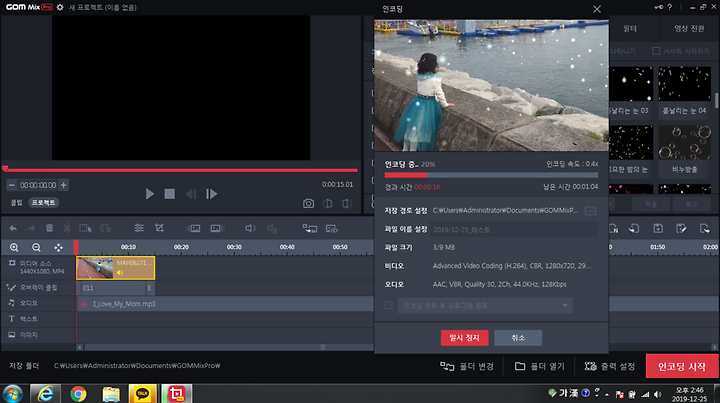The height and width of the screenshot is (403, 720).
Task: Mute the I_Love_My_Mom.mp3 audio track
Action: pyautogui.click(x=84, y=304)
